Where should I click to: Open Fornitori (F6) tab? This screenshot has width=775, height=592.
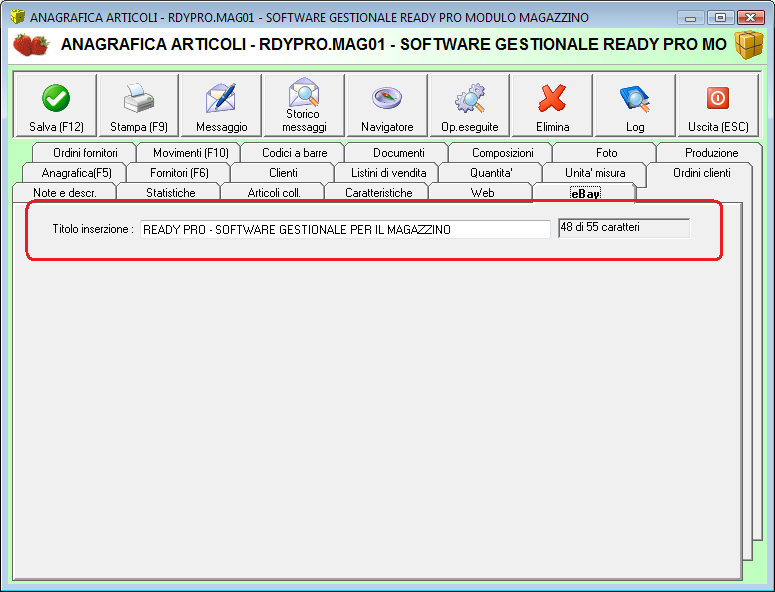point(179,173)
